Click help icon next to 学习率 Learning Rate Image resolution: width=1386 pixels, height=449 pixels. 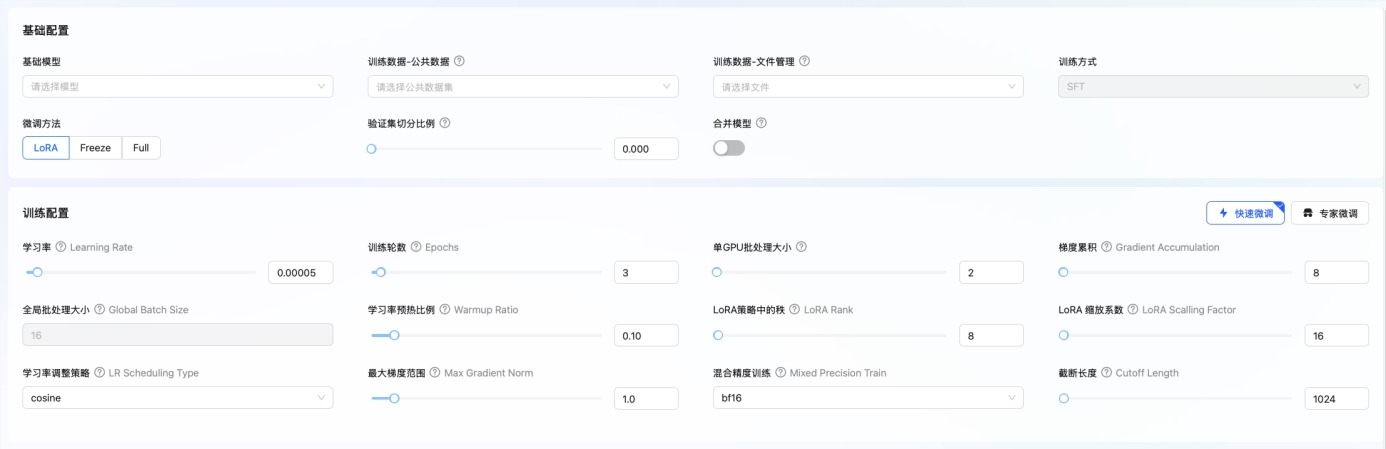coord(61,247)
